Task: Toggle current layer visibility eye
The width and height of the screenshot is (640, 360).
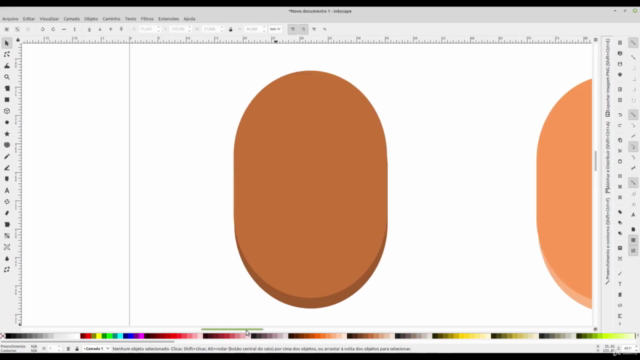Action: coord(68,349)
